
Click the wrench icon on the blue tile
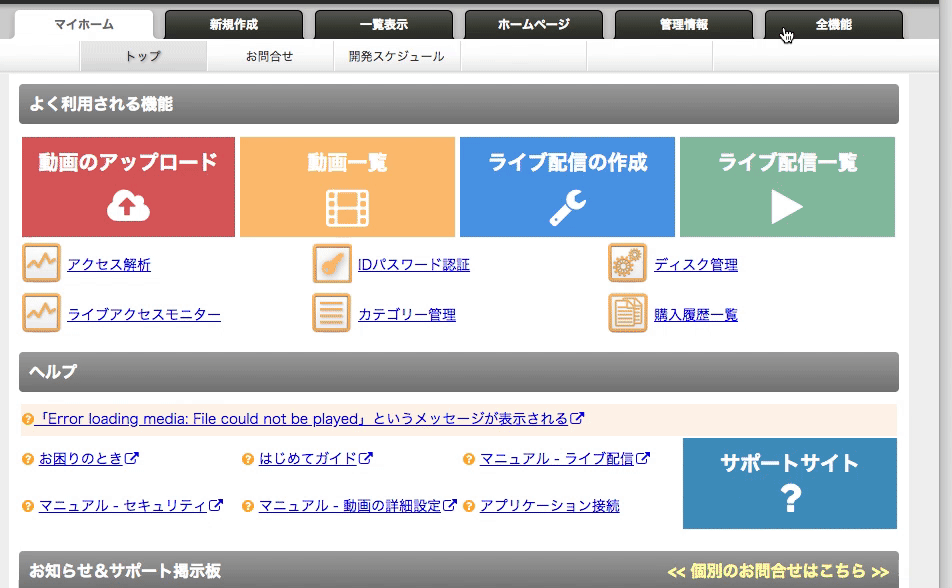[567, 207]
